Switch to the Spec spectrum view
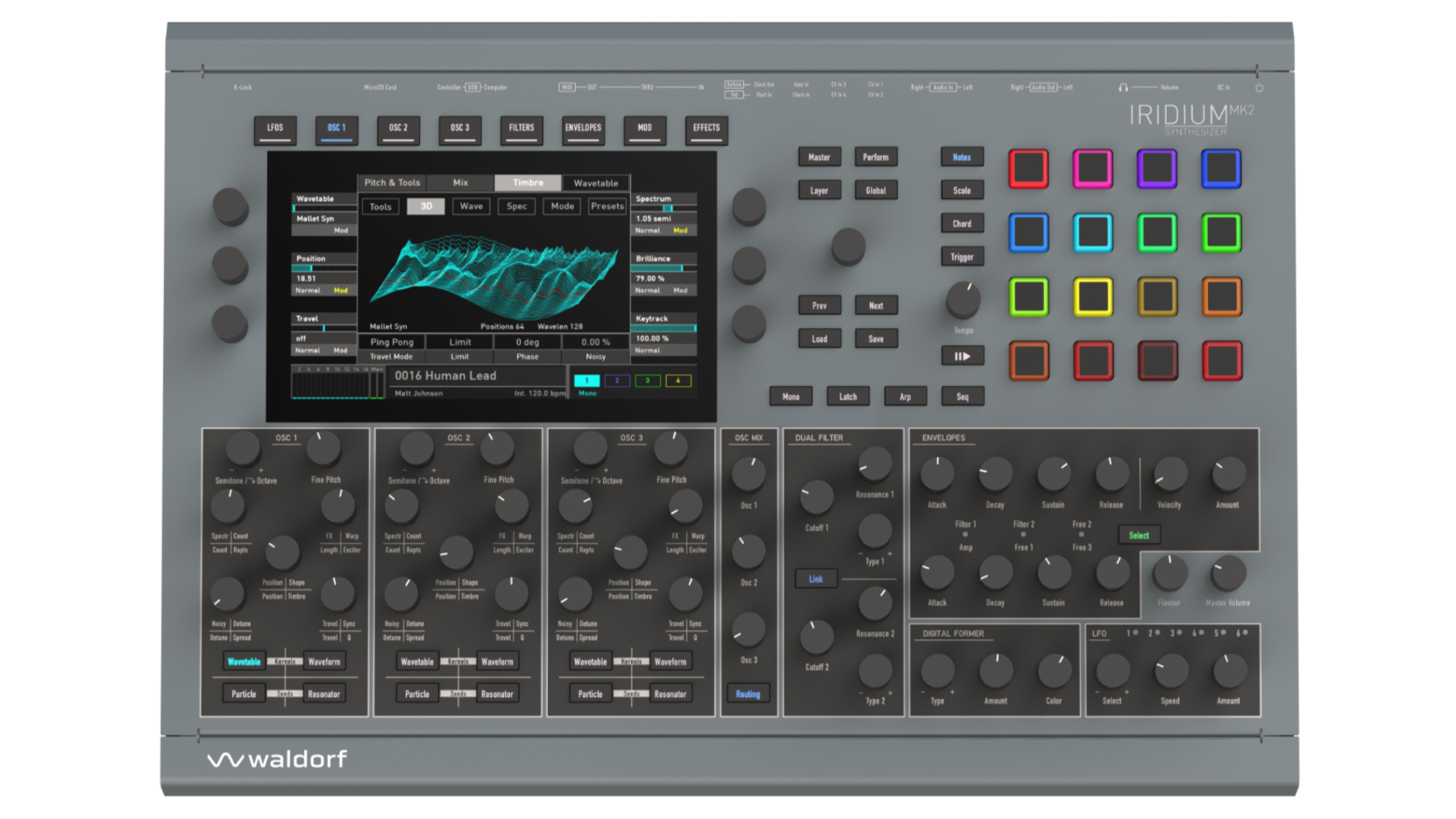1456x819 pixels. click(515, 206)
